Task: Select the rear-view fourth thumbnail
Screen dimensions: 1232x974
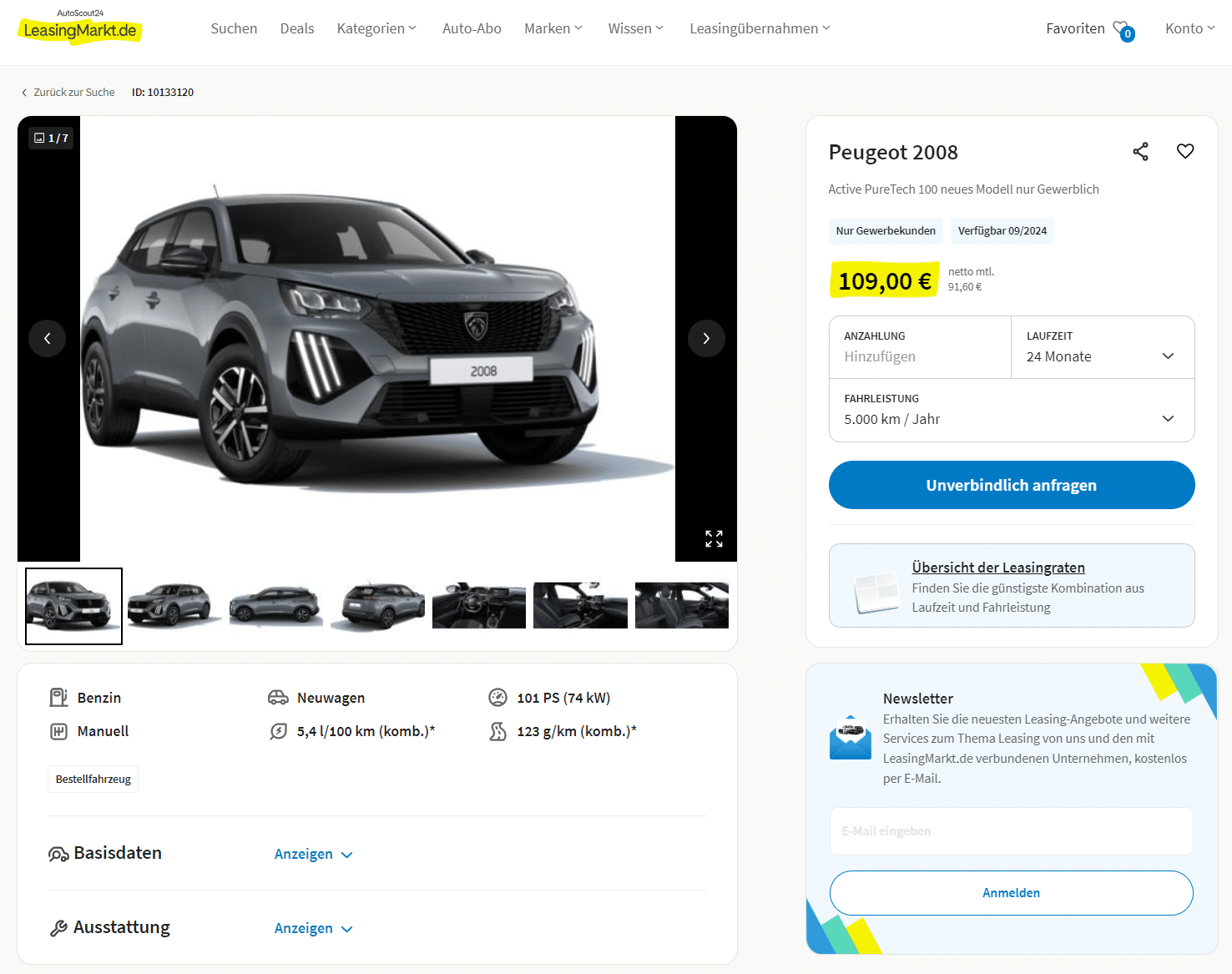Action: [377, 605]
